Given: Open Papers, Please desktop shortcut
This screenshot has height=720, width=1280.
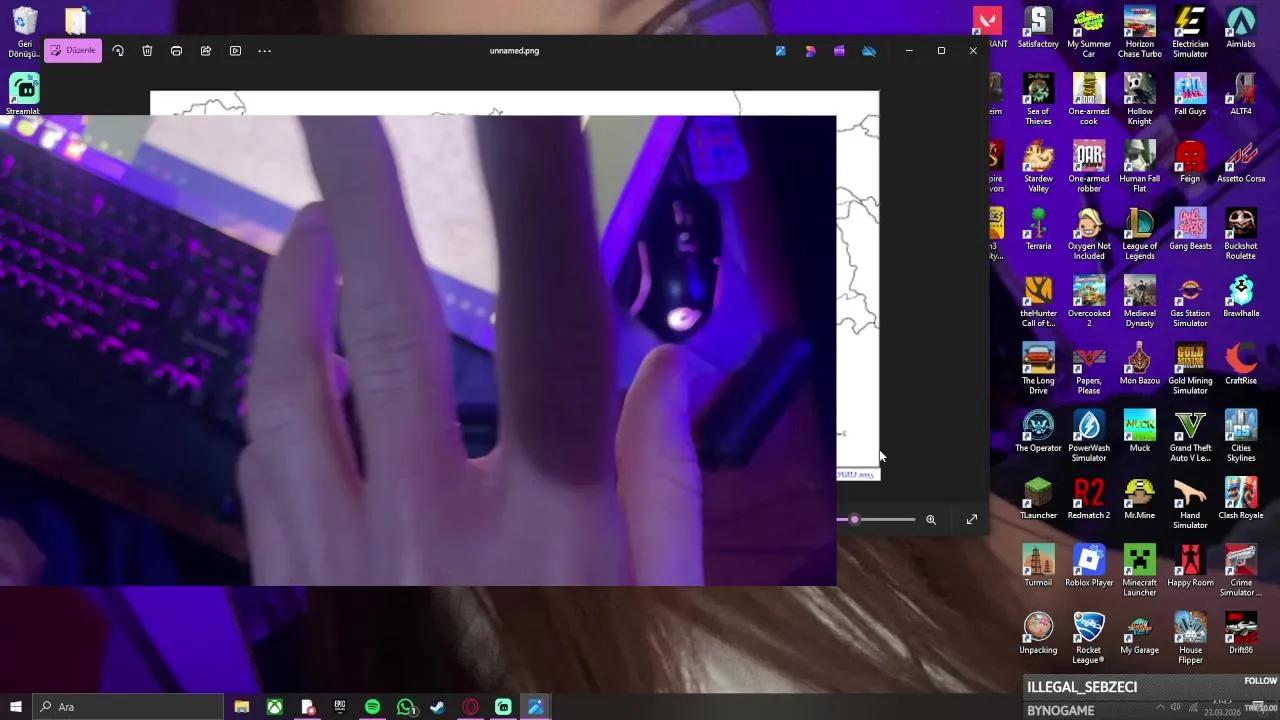Looking at the screenshot, I should (x=1089, y=368).
